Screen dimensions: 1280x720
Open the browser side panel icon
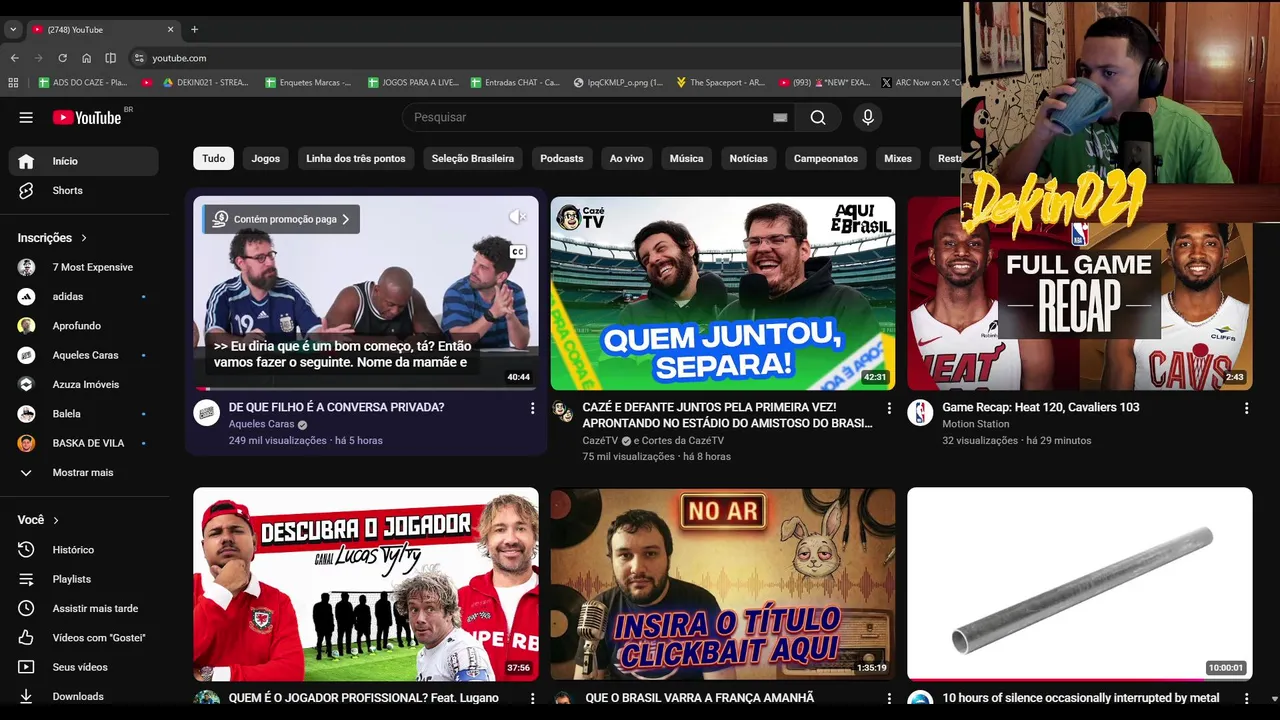110,58
